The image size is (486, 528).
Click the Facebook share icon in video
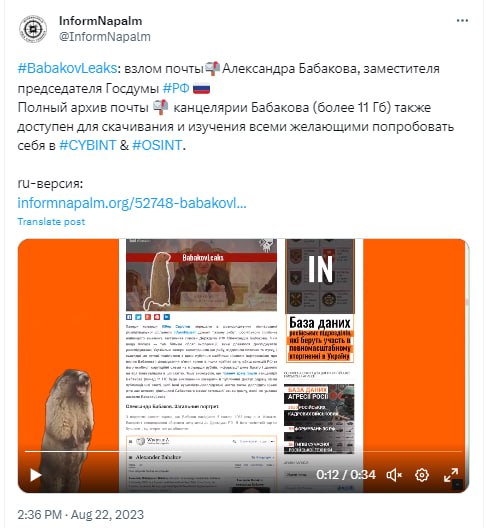pos(129,317)
